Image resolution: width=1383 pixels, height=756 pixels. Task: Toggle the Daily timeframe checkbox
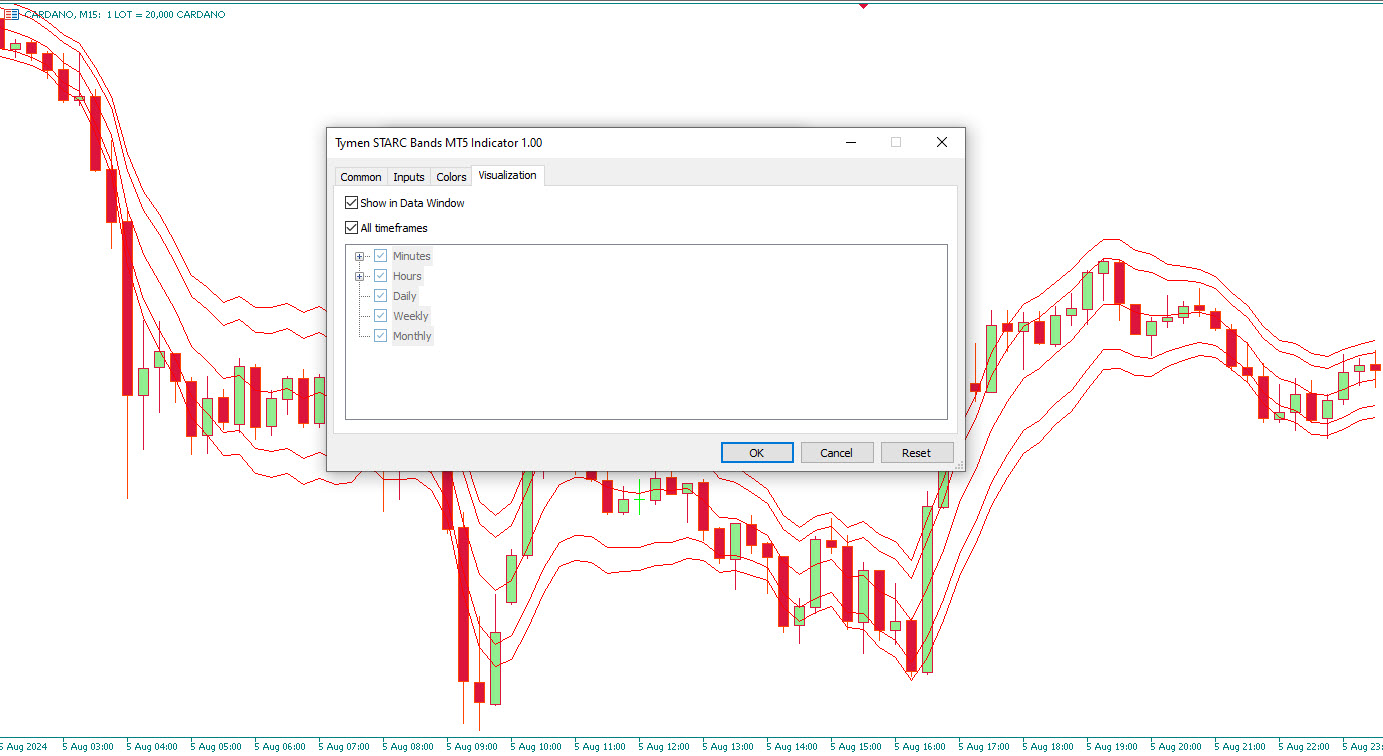click(x=380, y=296)
